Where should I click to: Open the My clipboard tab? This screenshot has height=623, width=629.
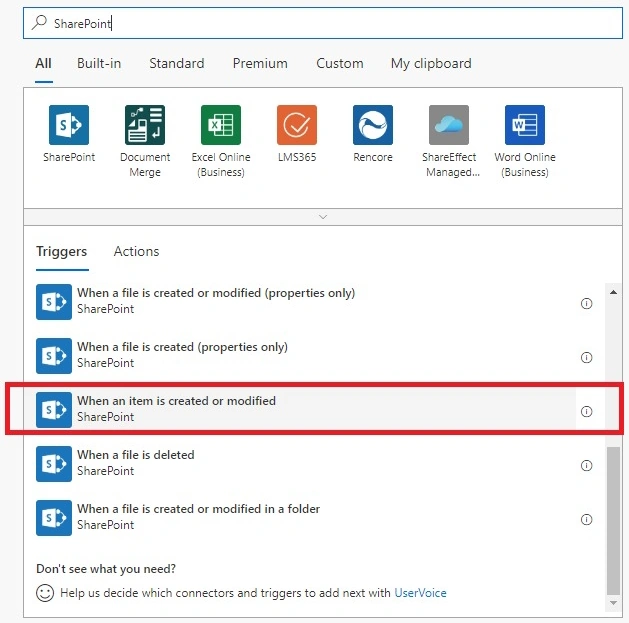coord(431,63)
